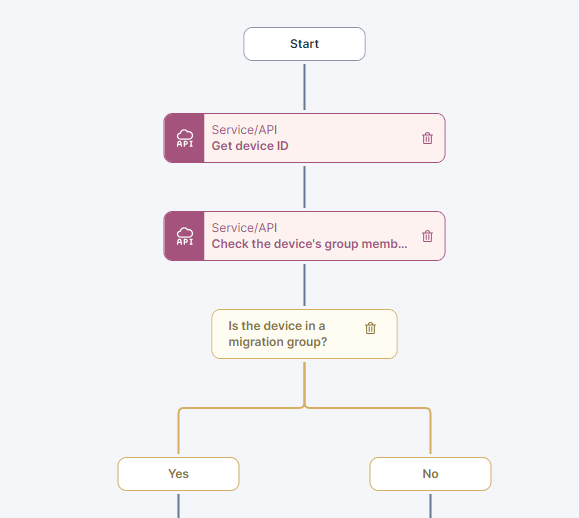Click trash icon on Check device's group node

(x=427, y=236)
